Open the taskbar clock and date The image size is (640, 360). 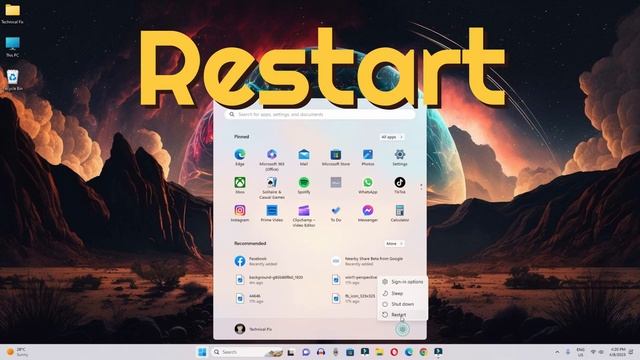[x=618, y=352]
